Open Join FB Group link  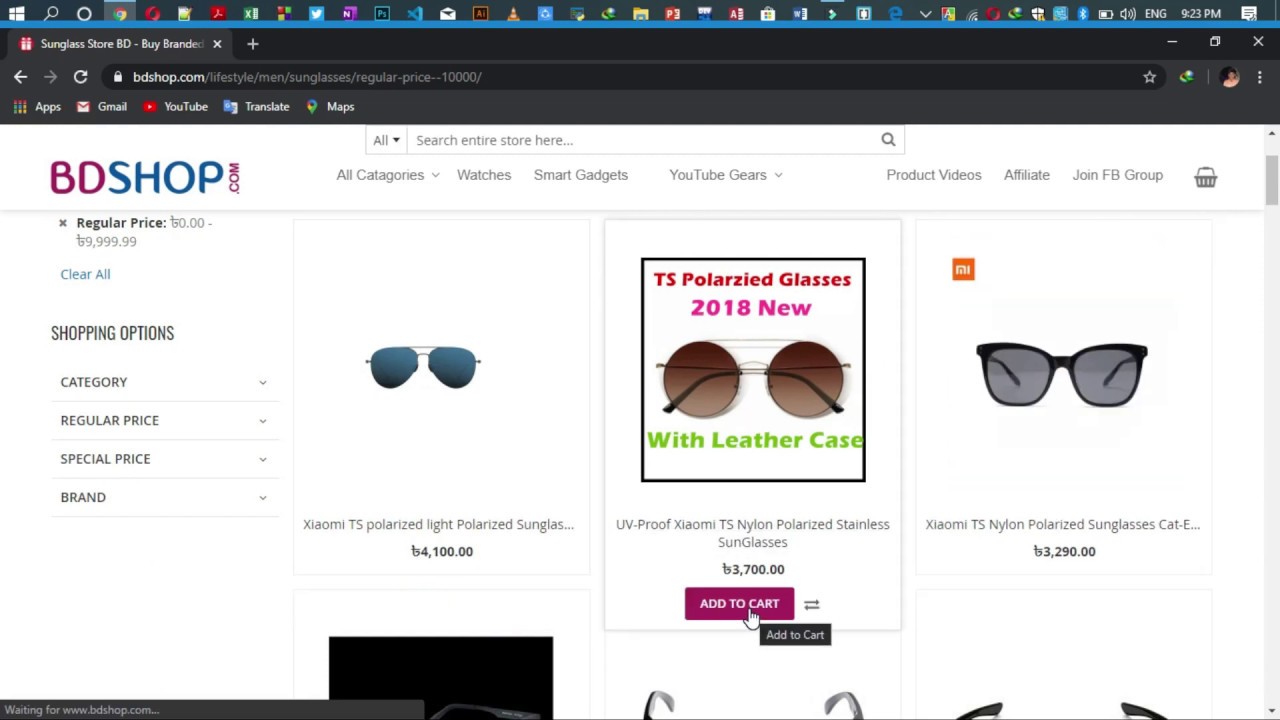(1118, 175)
